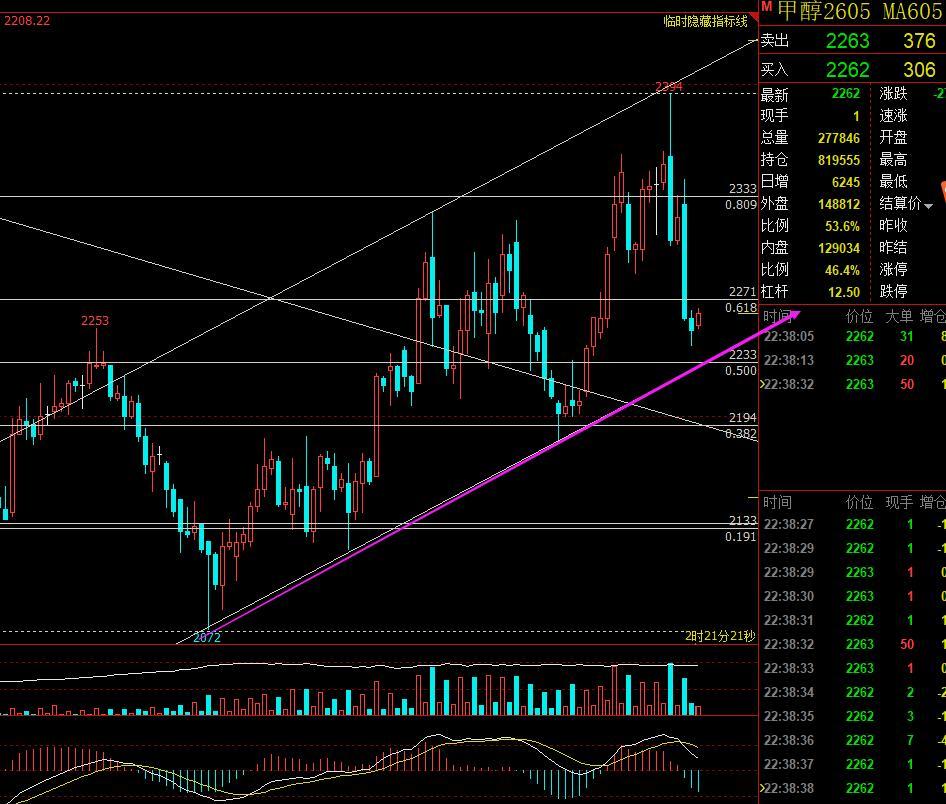Click the 日增 value 6245

click(x=845, y=182)
